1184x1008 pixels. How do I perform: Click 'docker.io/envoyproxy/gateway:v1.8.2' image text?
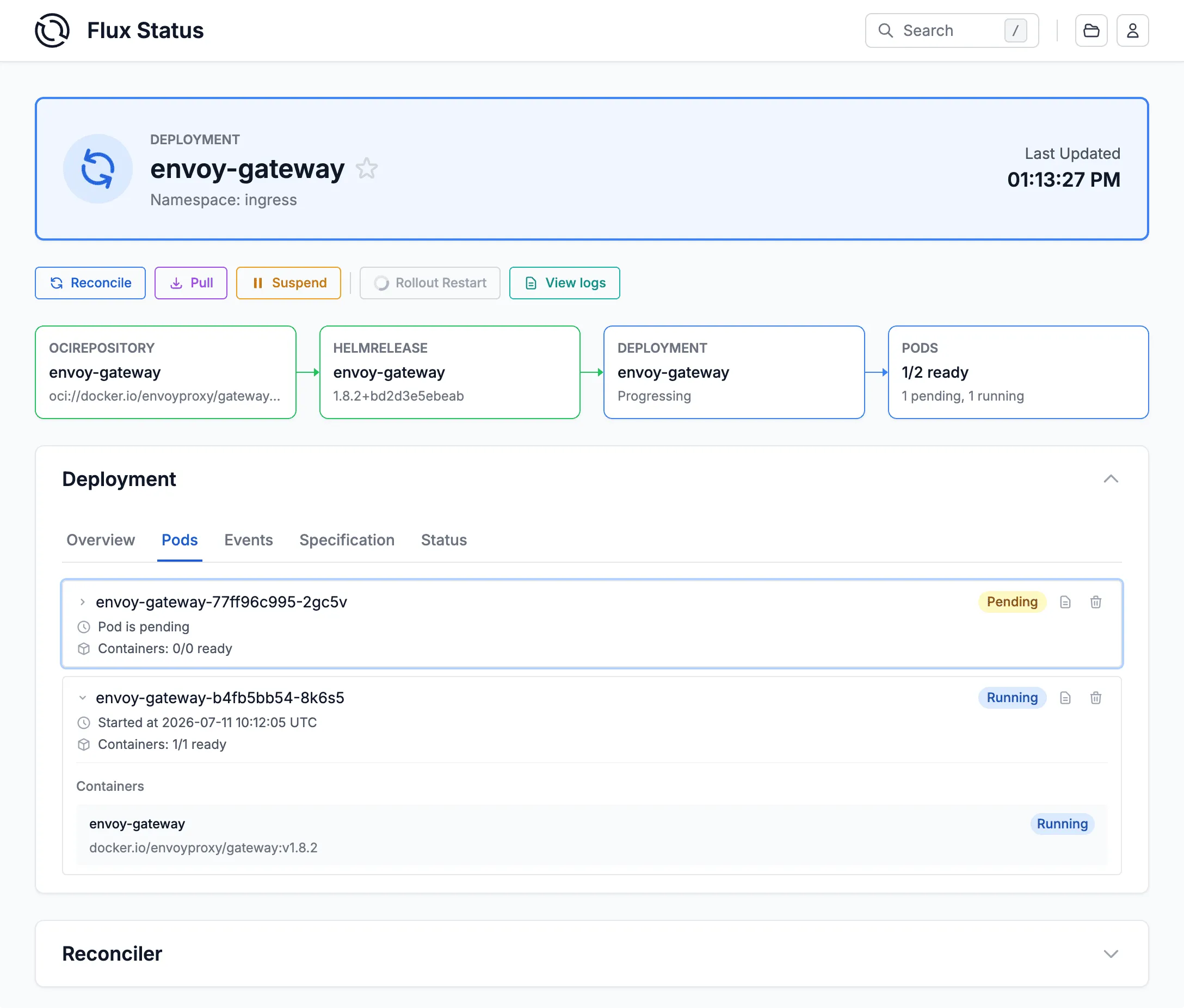(203, 847)
